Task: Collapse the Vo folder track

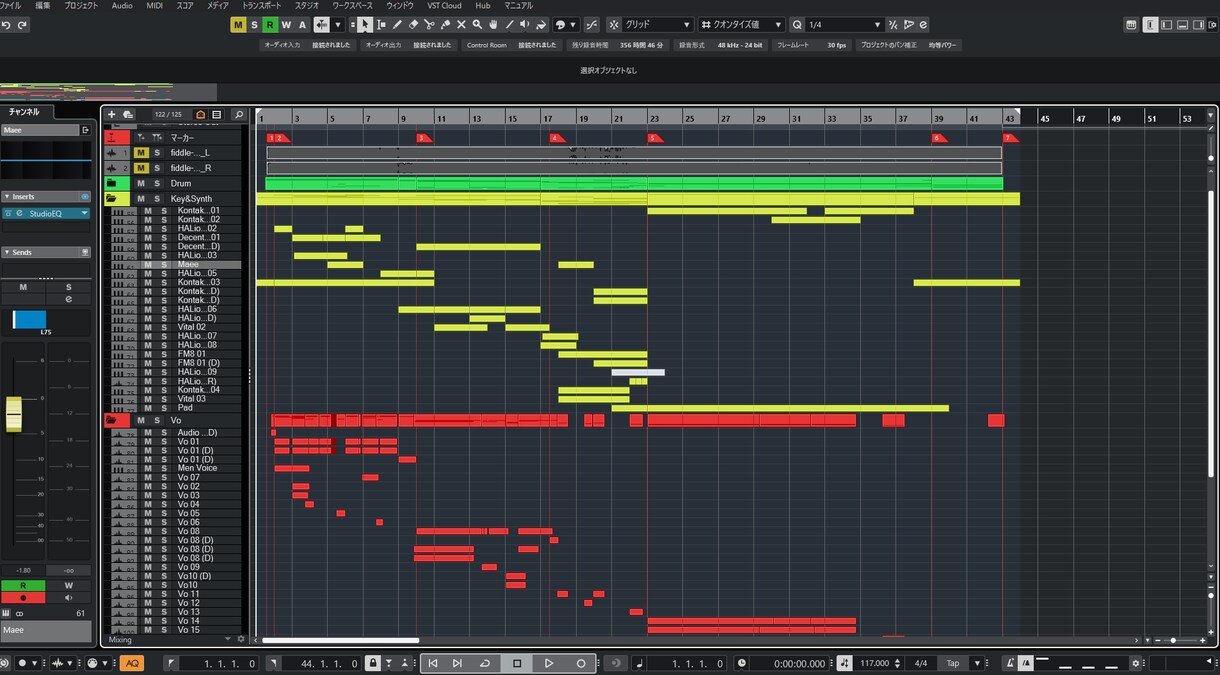Action: point(111,420)
